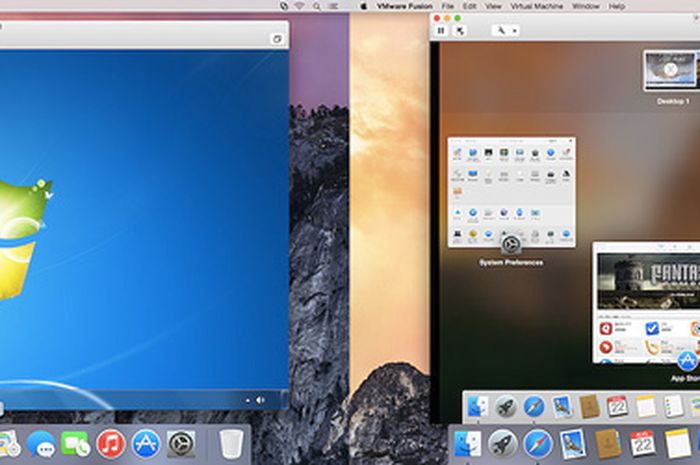Click the System Preferences gear badge icon
Image resolution: width=700 pixels, height=465 pixels.
pyautogui.click(x=511, y=245)
